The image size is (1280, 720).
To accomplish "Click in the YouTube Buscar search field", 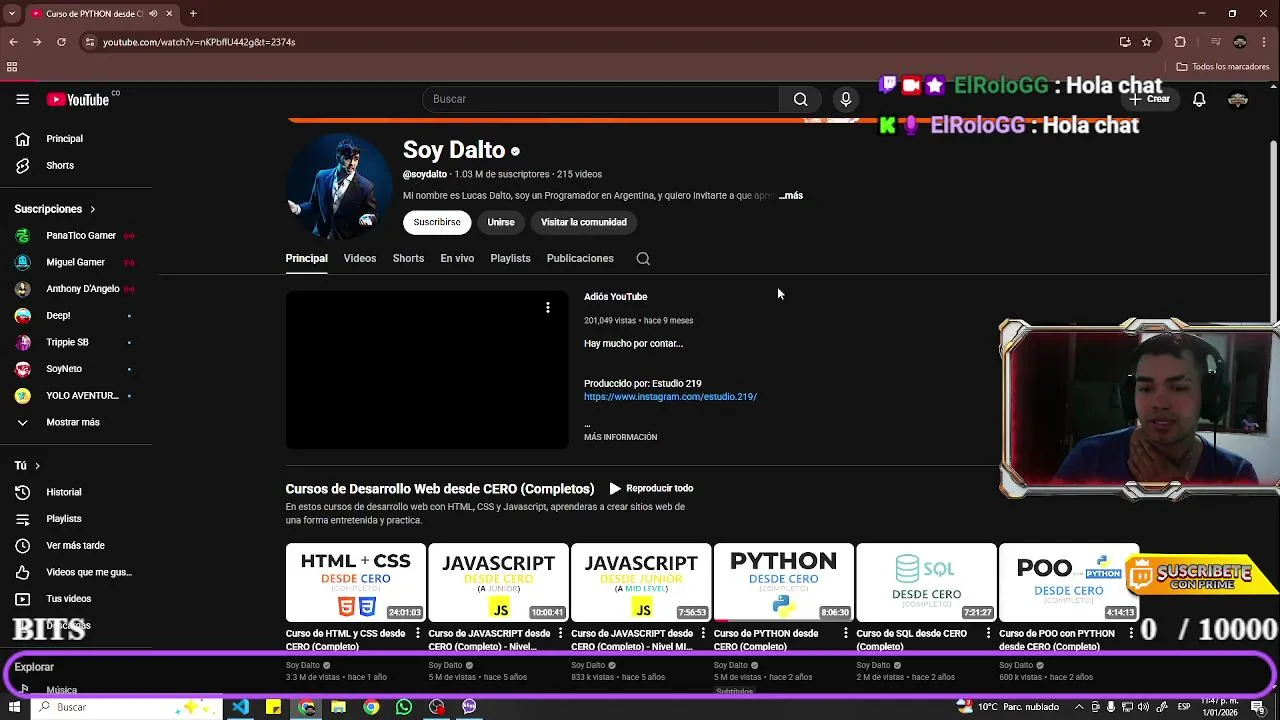I will [600, 99].
